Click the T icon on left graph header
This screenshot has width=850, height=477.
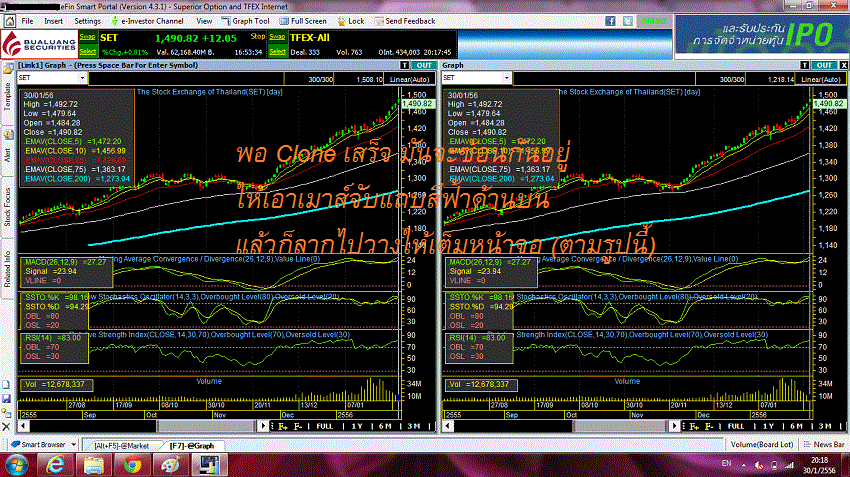pos(404,65)
